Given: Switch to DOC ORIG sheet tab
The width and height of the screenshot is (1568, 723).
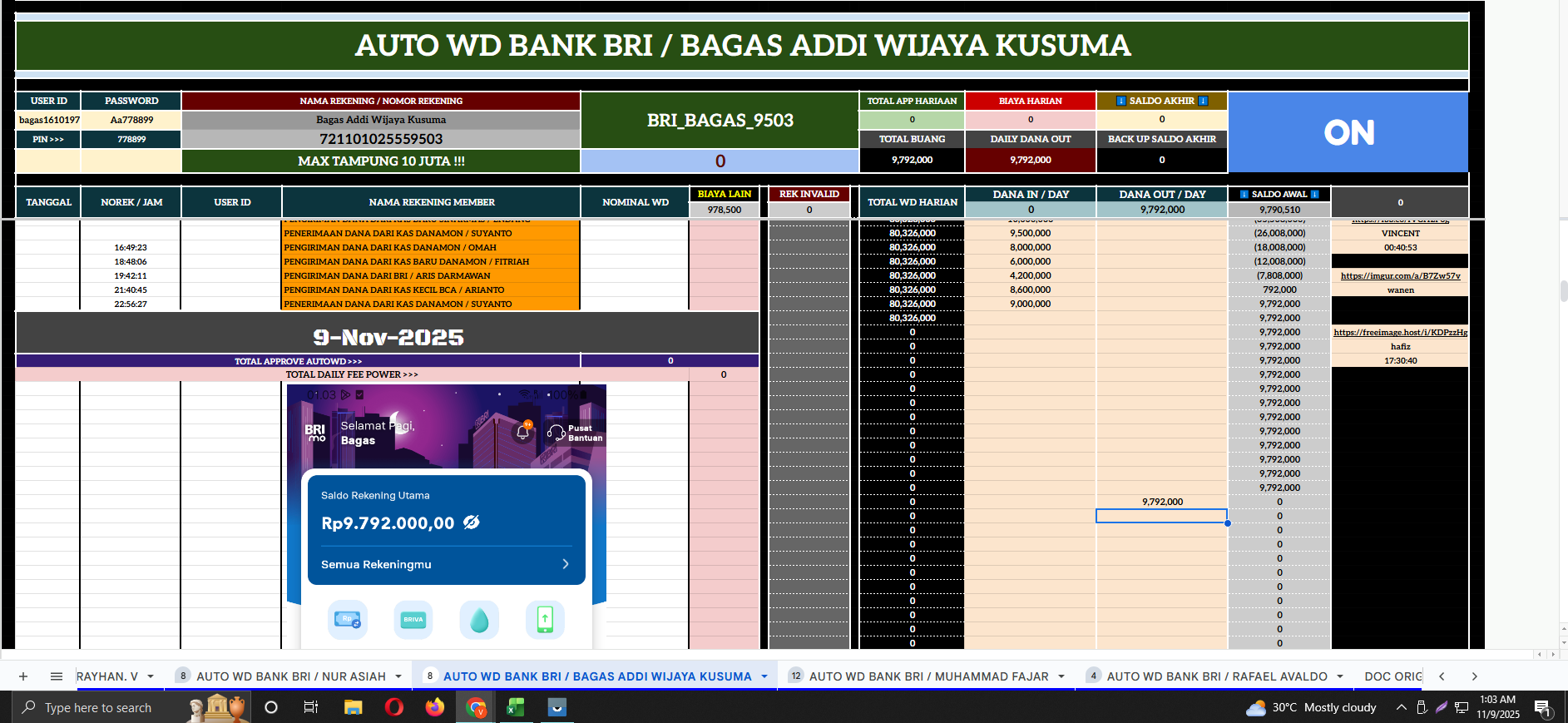Looking at the screenshot, I should pyautogui.click(x=1393, y=676).
